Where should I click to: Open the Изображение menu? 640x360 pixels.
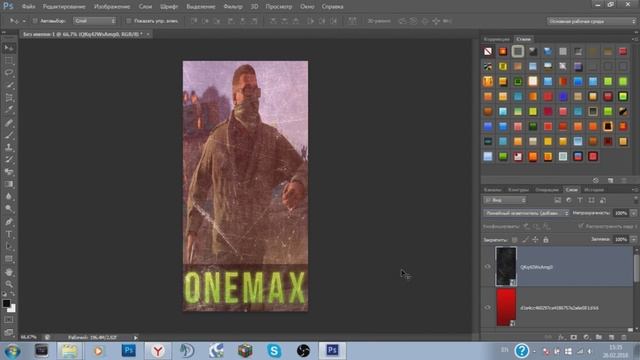[x=112, y=7]
